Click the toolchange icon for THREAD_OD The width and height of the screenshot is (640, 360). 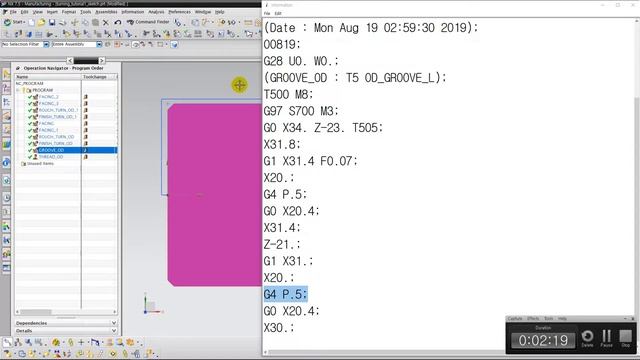point(86,157)
